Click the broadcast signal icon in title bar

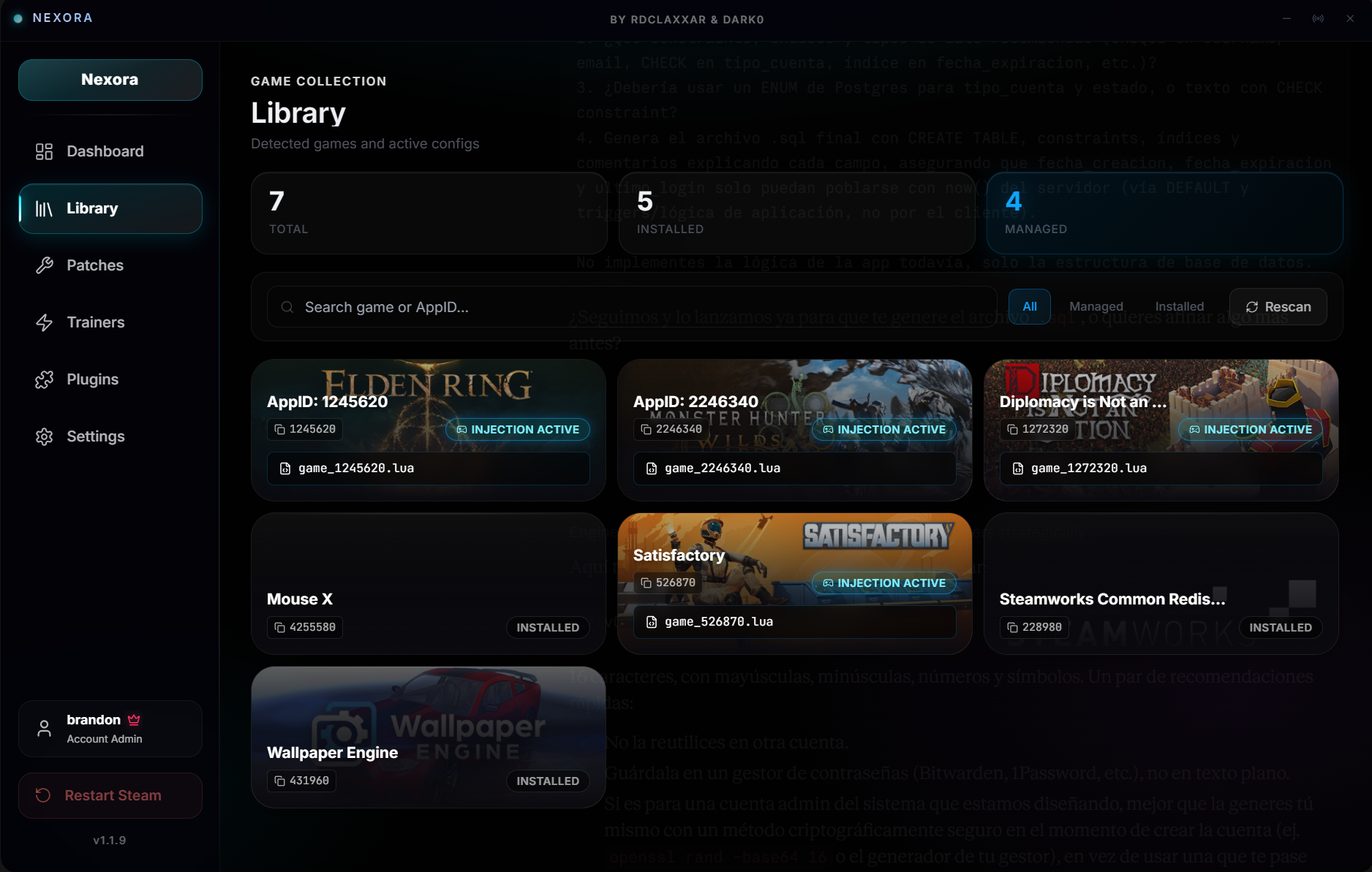pyautogui.click(x=1318, y=18)
